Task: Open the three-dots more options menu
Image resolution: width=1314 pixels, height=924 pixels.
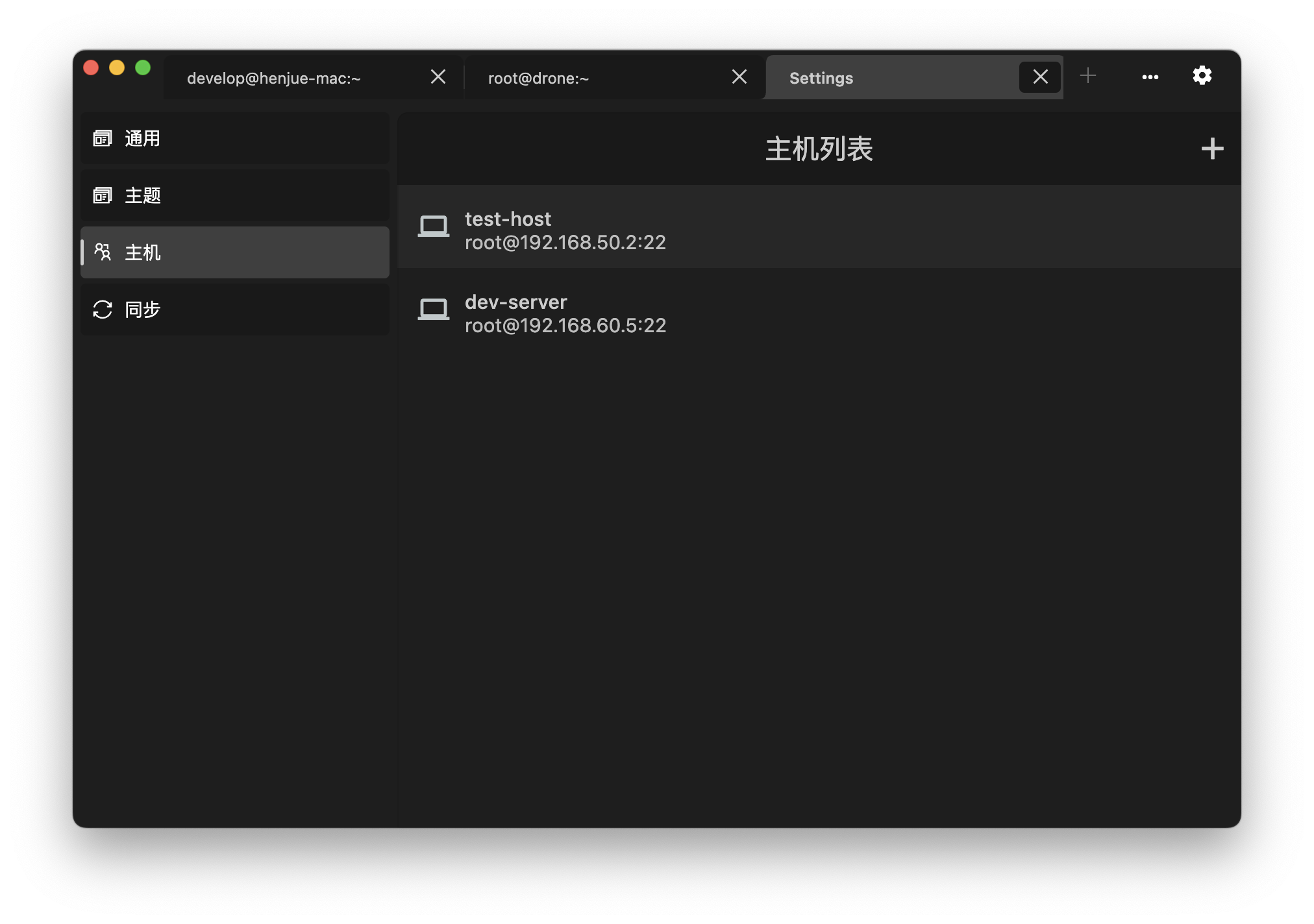Action: 1150,77
